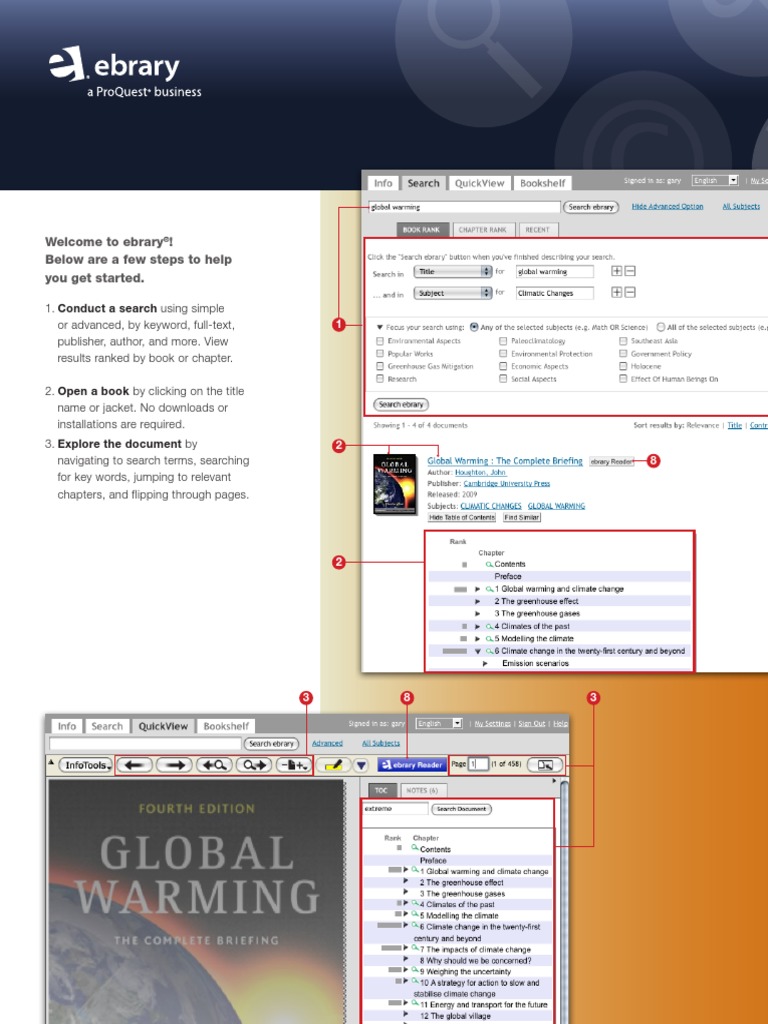Screen dimensions: 768x1024
Task: Click magnifier beside '4 Climates of the past' in results
Action: (x=489, y=626)
